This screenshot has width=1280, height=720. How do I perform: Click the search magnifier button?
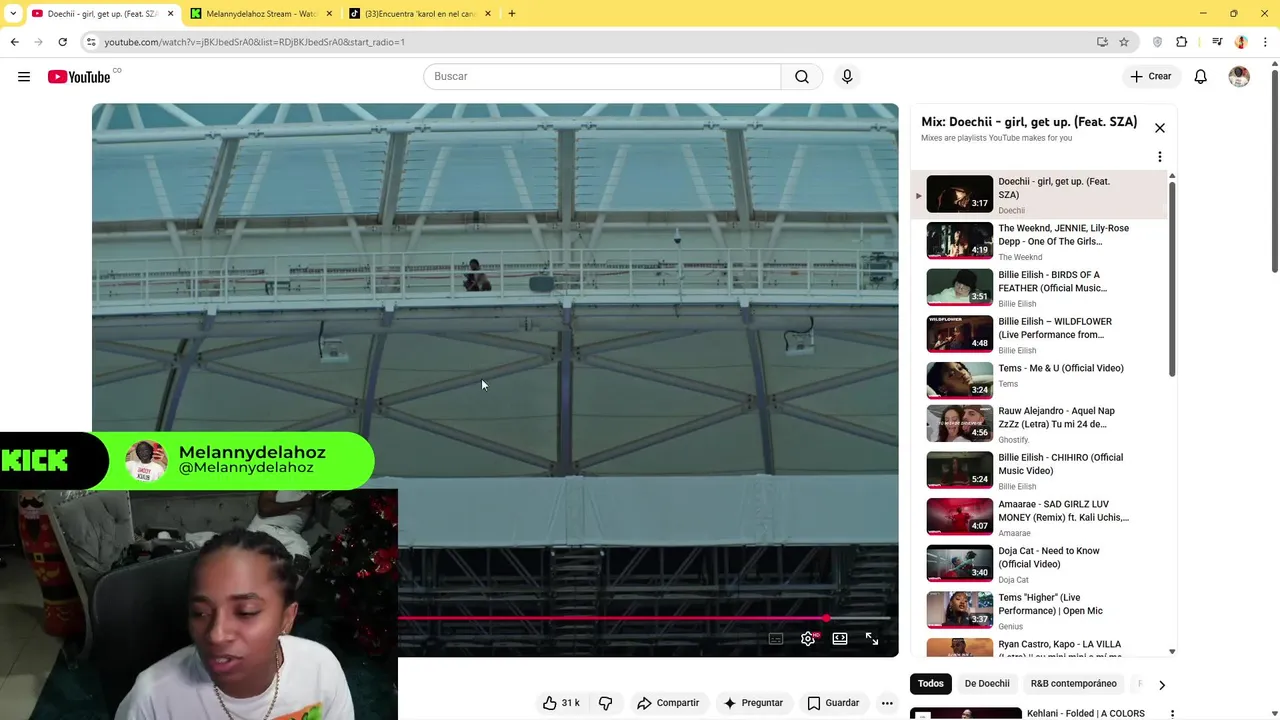pos(802,77)
